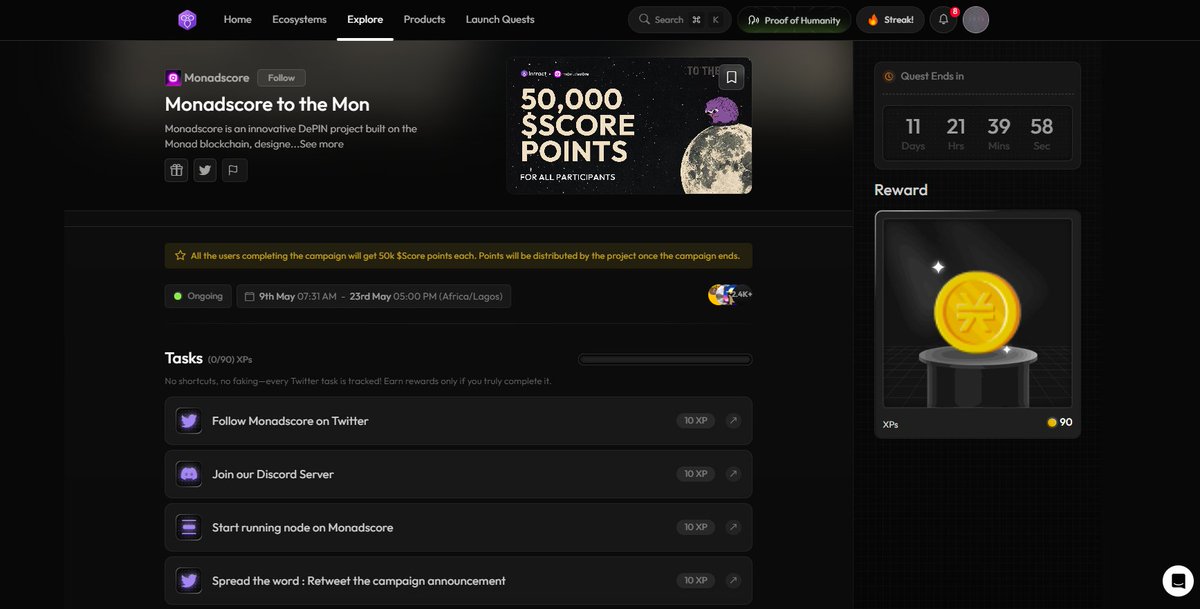Go to the Home tab
Viewport: 1200px width, 609px height.
pyautogui.click(x=238, y=19)
